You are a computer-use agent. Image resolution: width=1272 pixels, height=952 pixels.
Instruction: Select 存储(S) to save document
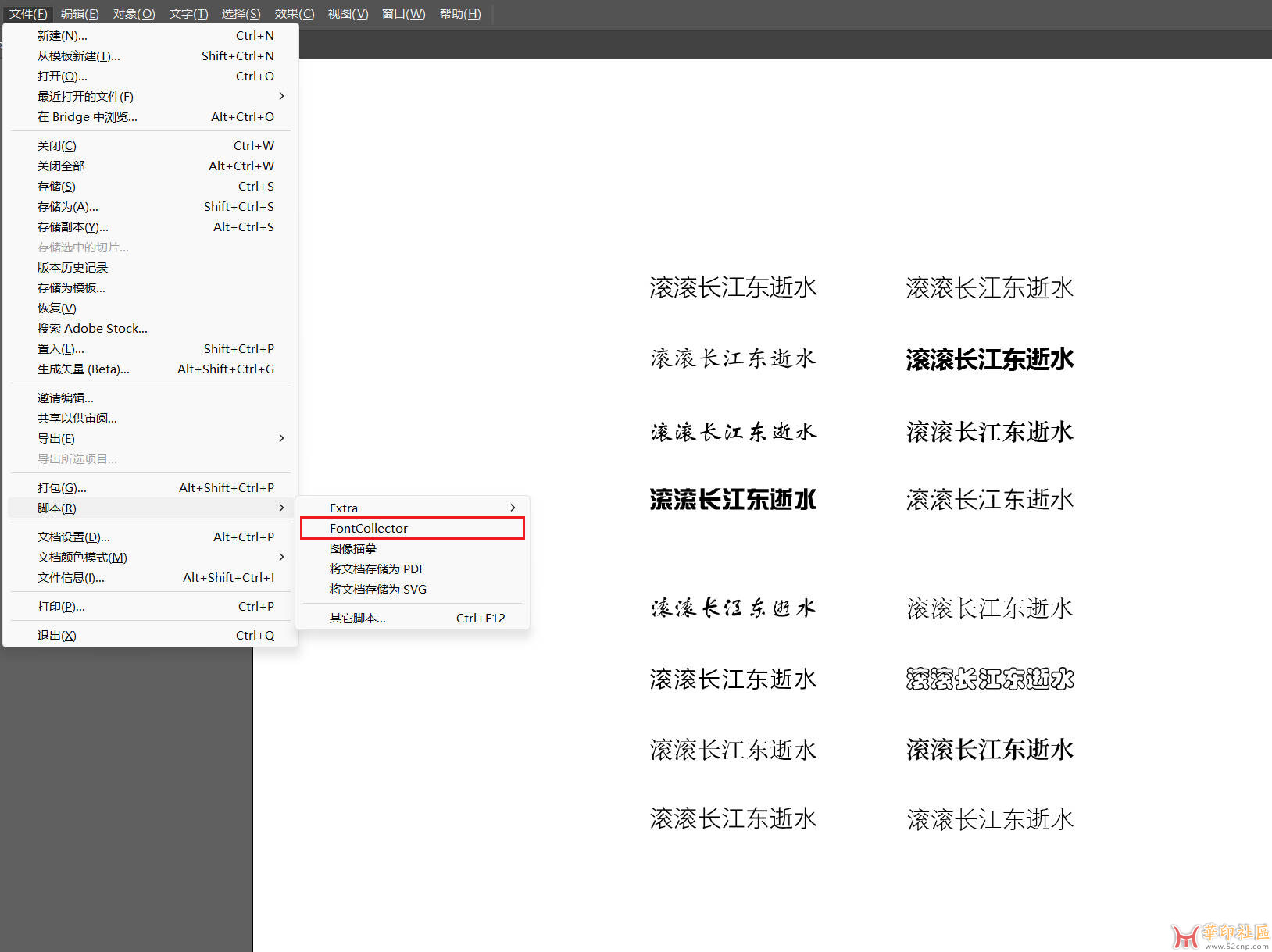[151, 187]
